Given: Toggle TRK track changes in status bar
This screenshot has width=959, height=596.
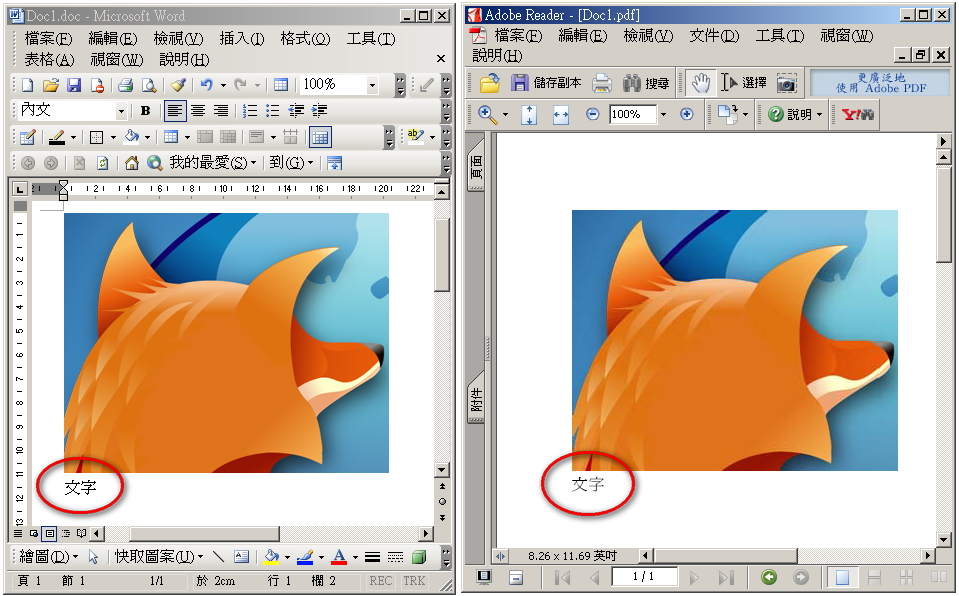Looking at the screenshot, I should (x=414, y=581).
